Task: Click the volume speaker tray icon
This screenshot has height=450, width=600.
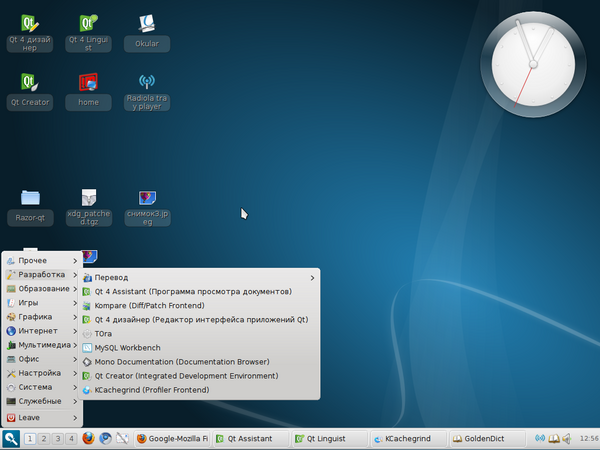Action: tap(567, 438)
